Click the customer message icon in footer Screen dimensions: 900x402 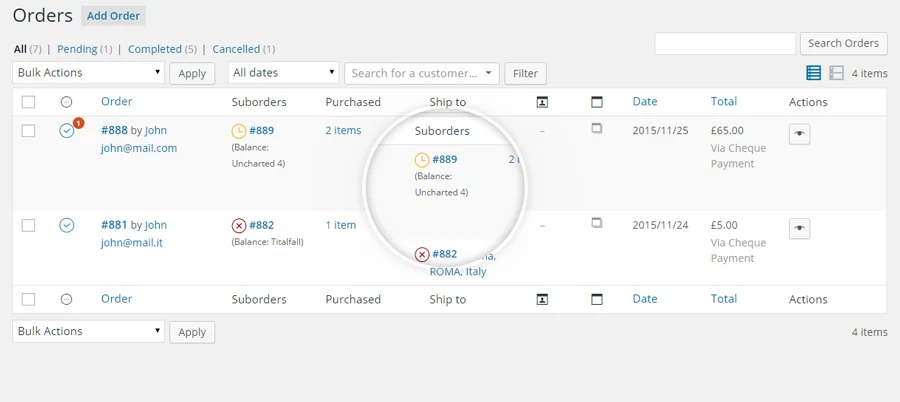(542, 299)
